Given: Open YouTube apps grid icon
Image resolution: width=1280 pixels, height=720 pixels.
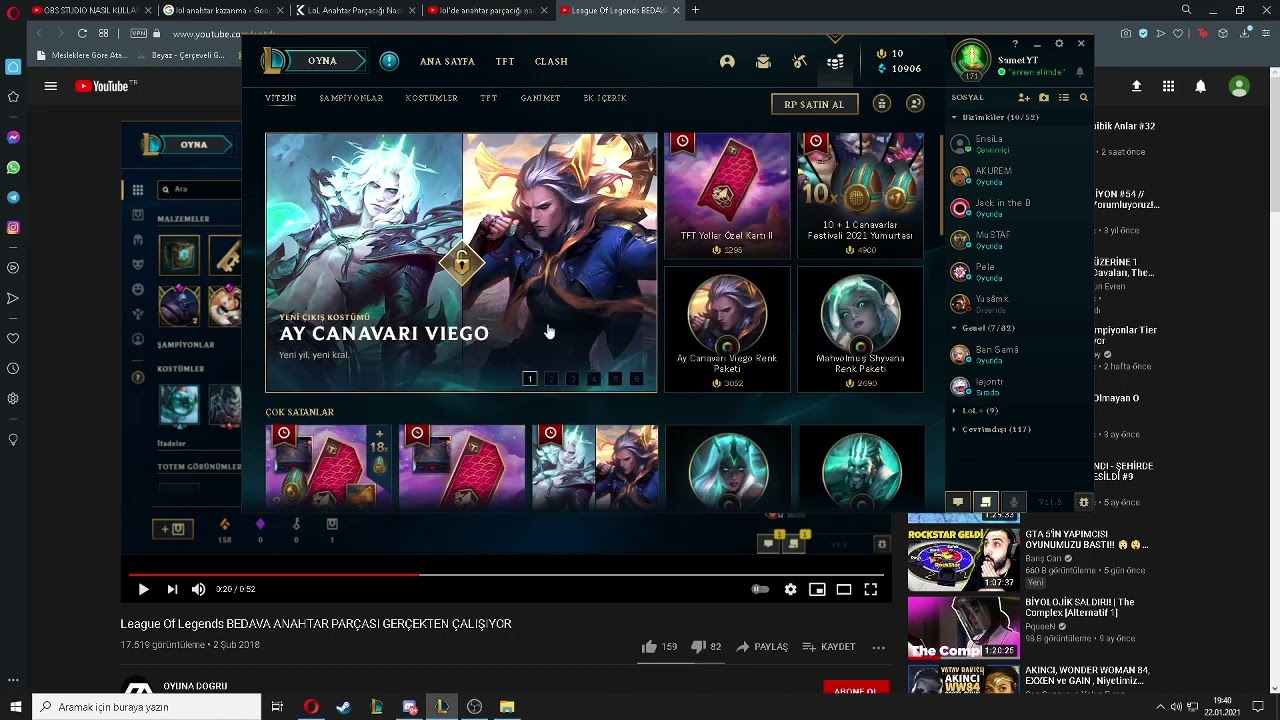Looking at the screenshot, I should coord(1168,86).
